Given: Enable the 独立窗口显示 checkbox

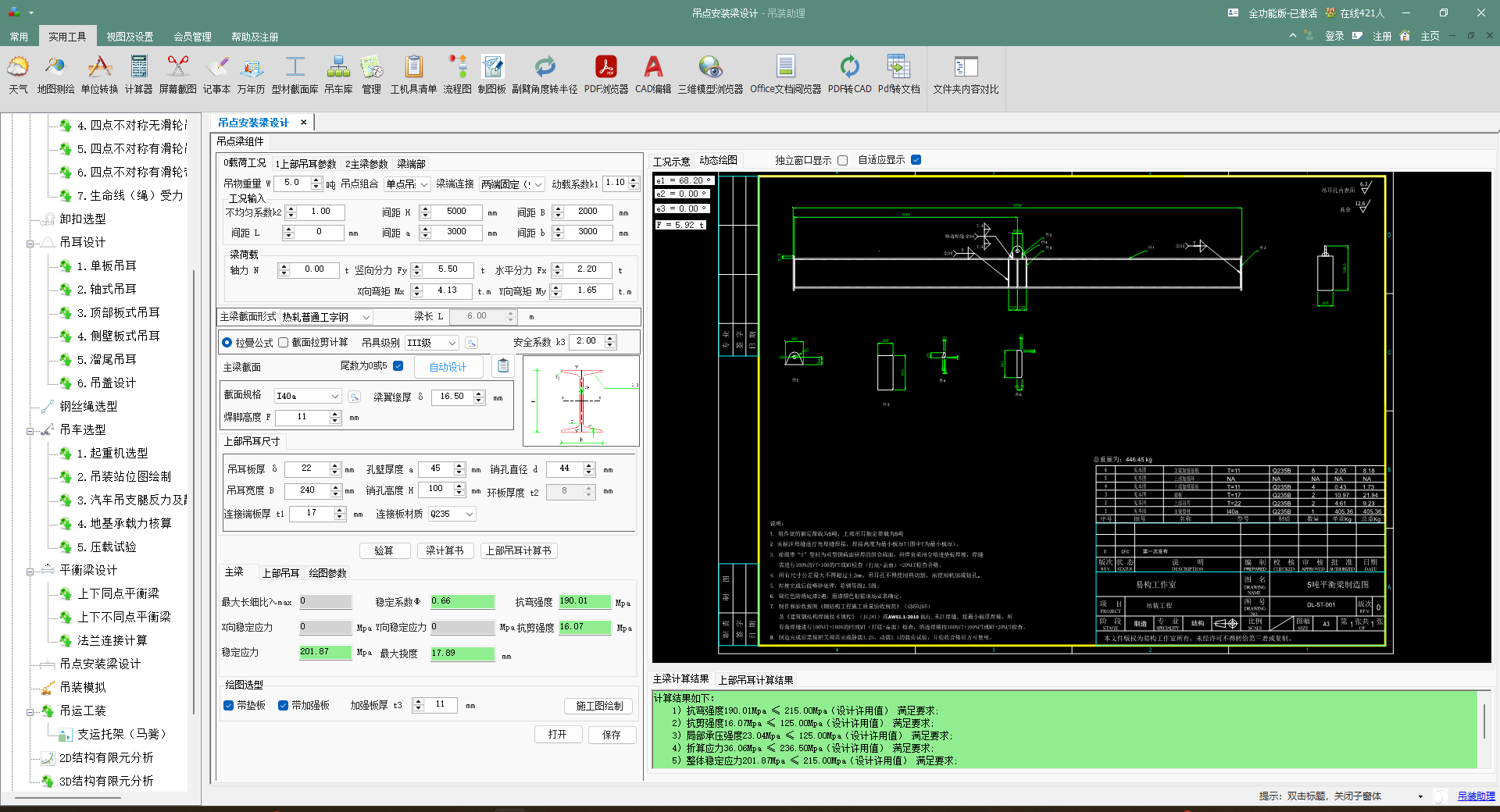Looking at the screenshot, I should tap(842, 160).
